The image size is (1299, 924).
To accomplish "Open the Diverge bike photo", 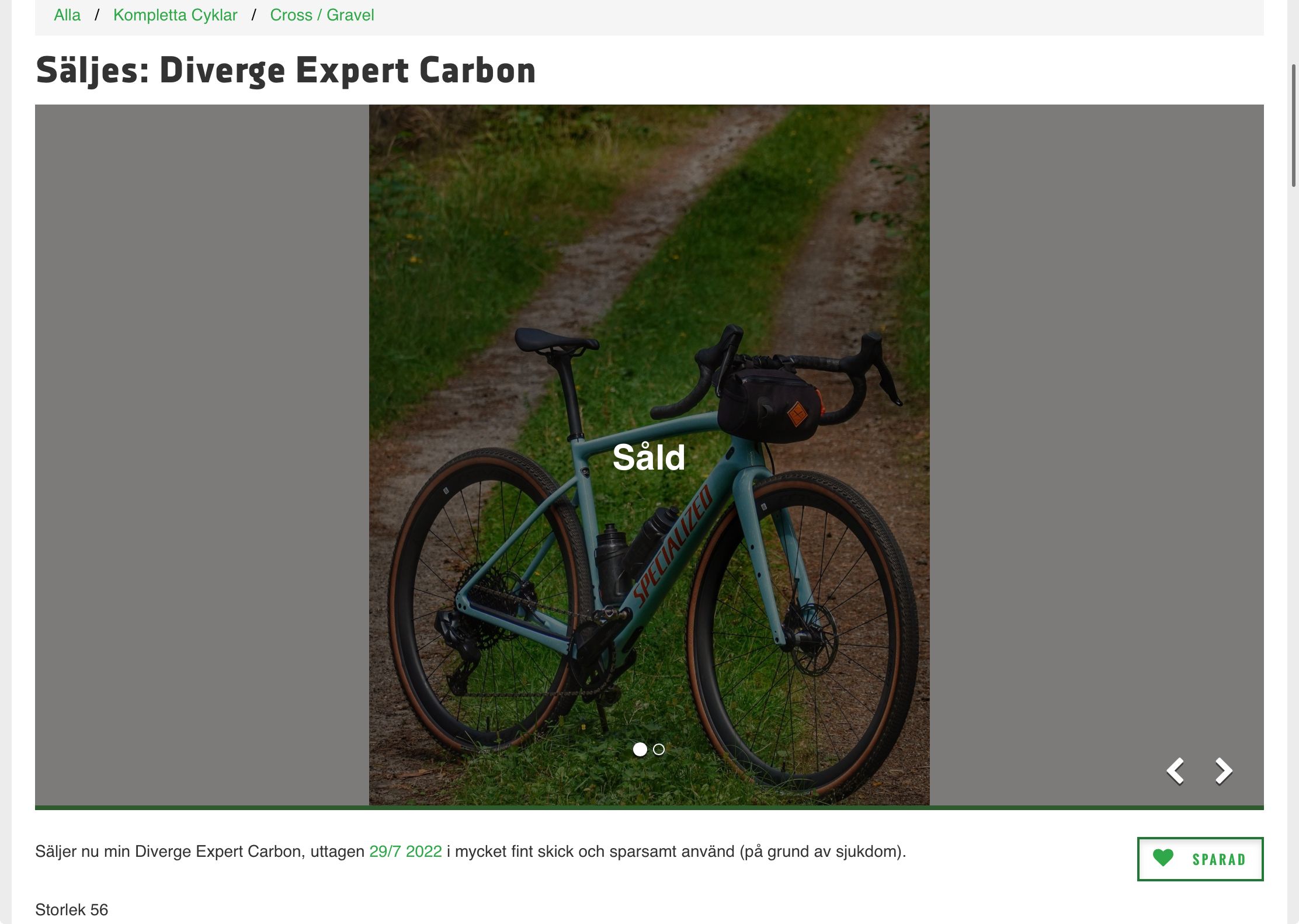I will tap(649, 455).
